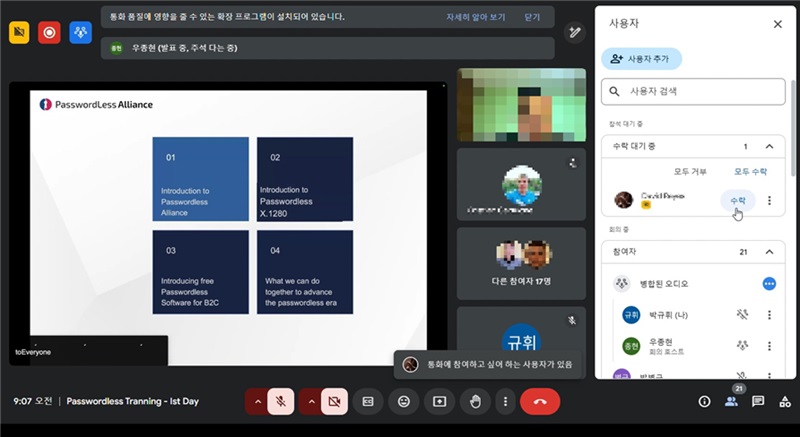Click the red leave call button
Screen dimensions: 800x437
tap(540, 401)
